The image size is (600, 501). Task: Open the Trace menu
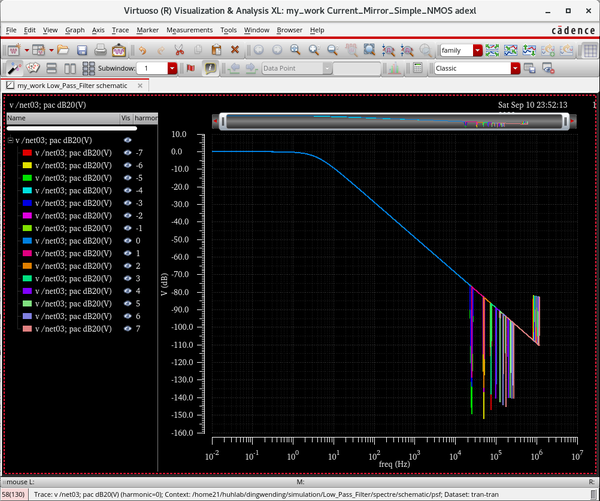click(119, 30)
